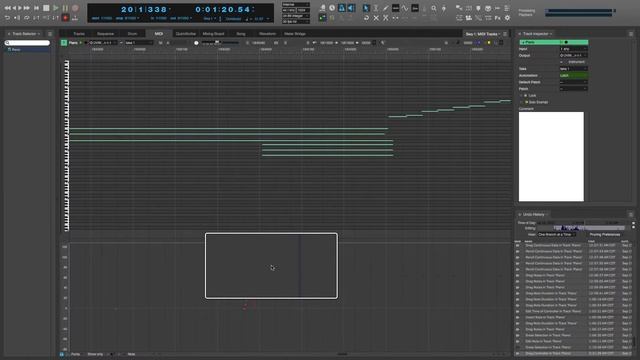
Task: Toggle the Audible mode speaker button
Action: click(351, 8)
